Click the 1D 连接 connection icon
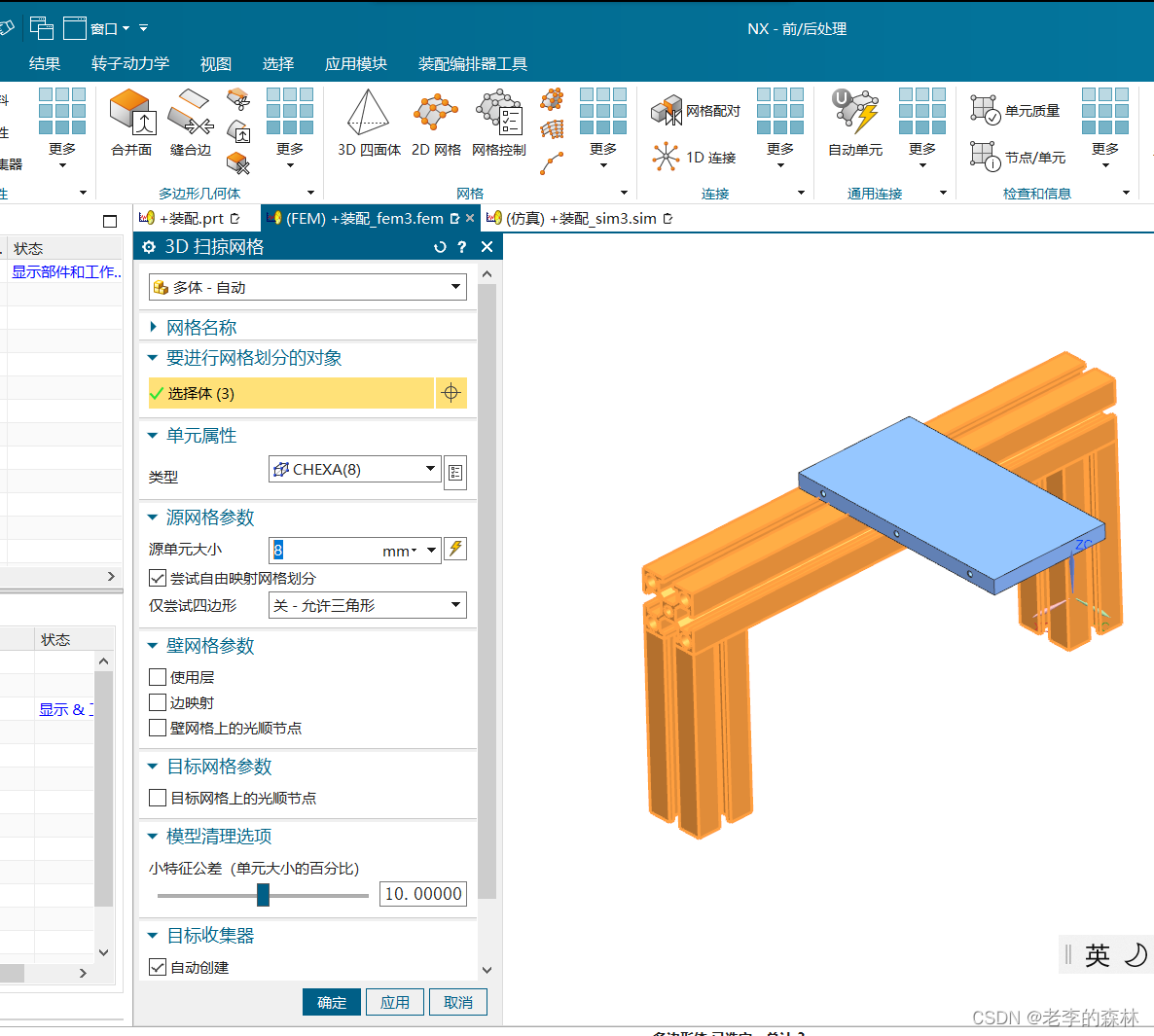Viewport: 1154px width, 1036px height. tap(666, 157)
